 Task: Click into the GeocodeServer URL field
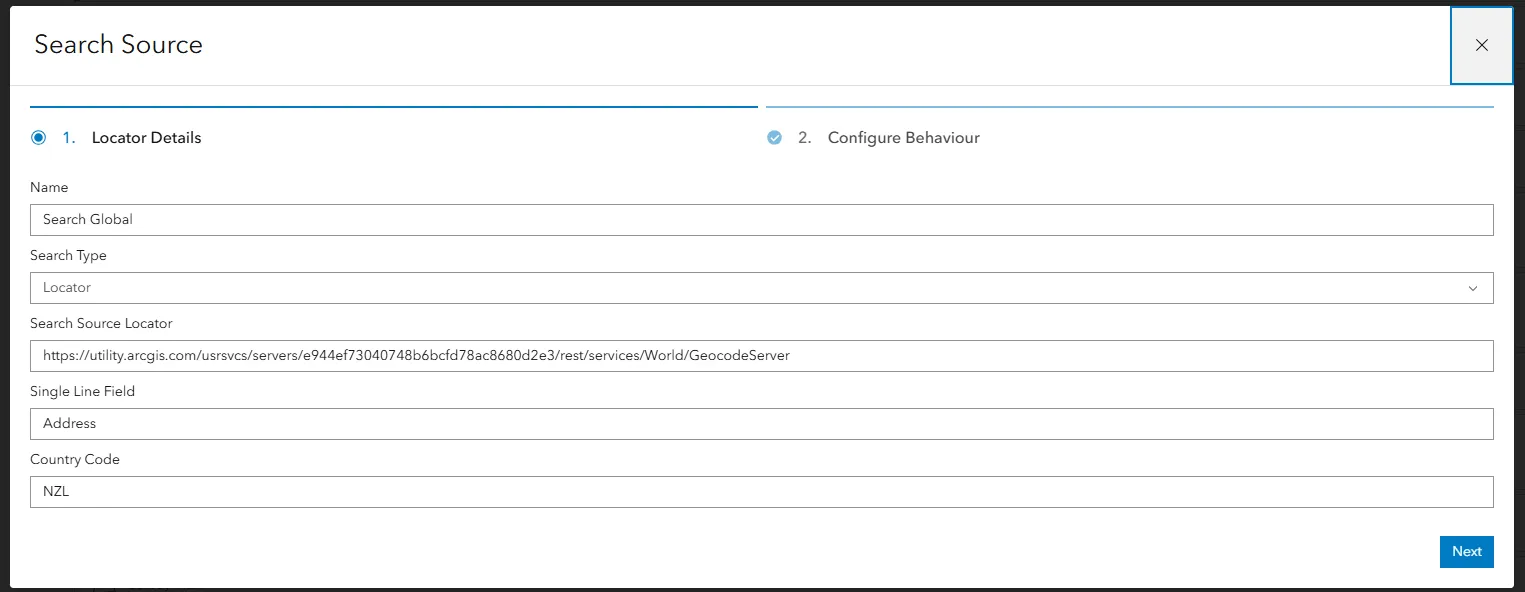[762, 356]
